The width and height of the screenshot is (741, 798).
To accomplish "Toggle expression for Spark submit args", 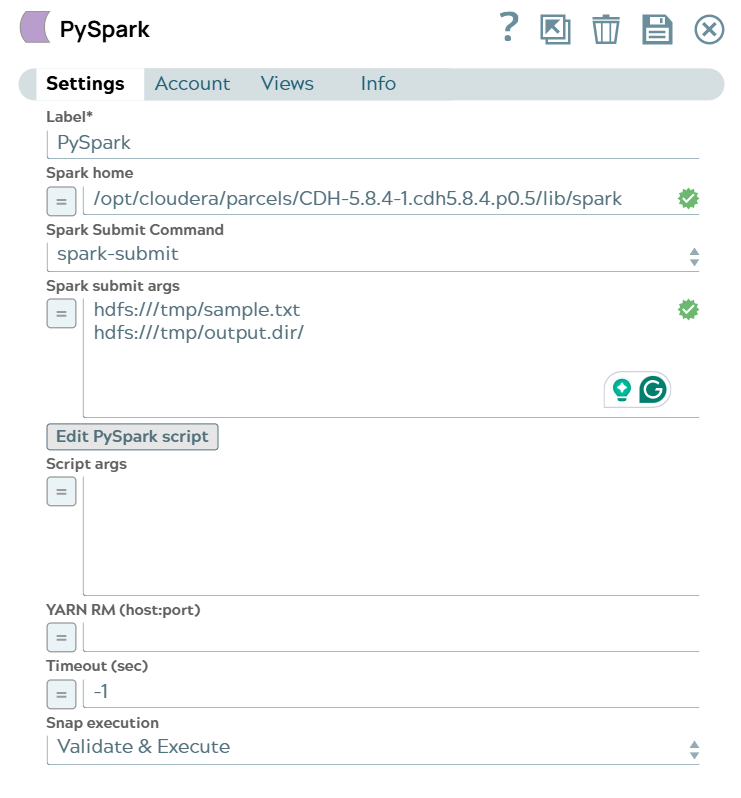I will click(x=61, y=314).
